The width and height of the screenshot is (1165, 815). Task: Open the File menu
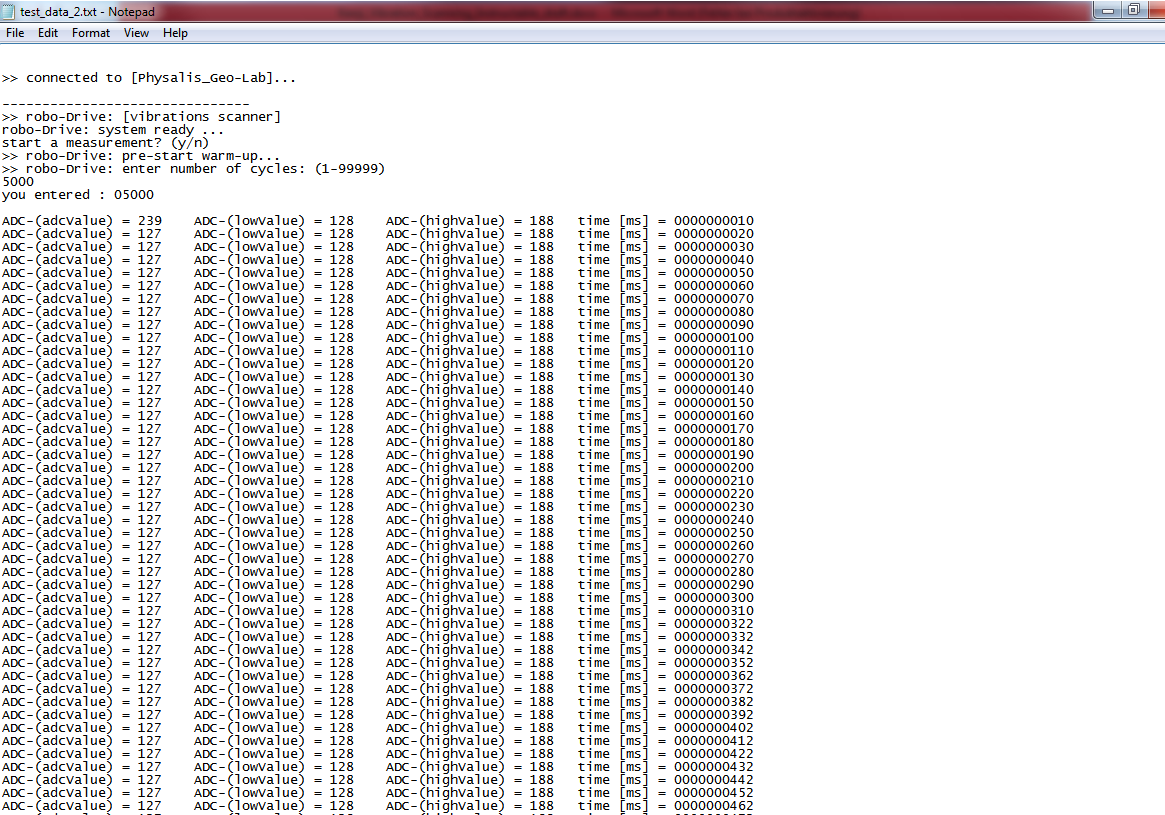15,33
